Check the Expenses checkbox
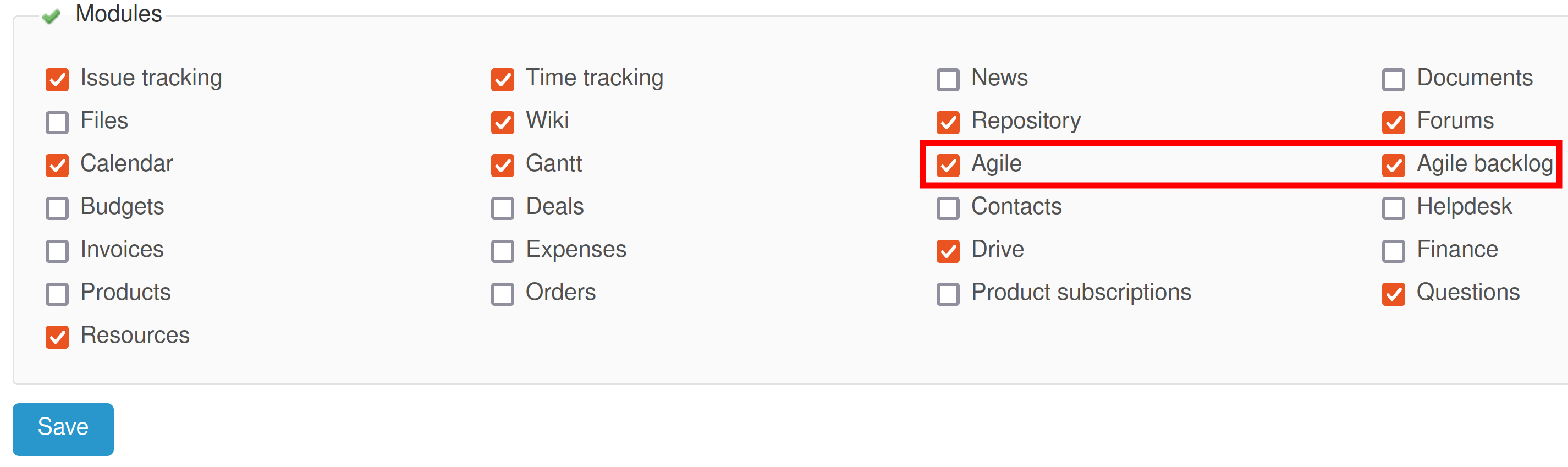Viewport: 1568px width, 467px height. (503, 251)
